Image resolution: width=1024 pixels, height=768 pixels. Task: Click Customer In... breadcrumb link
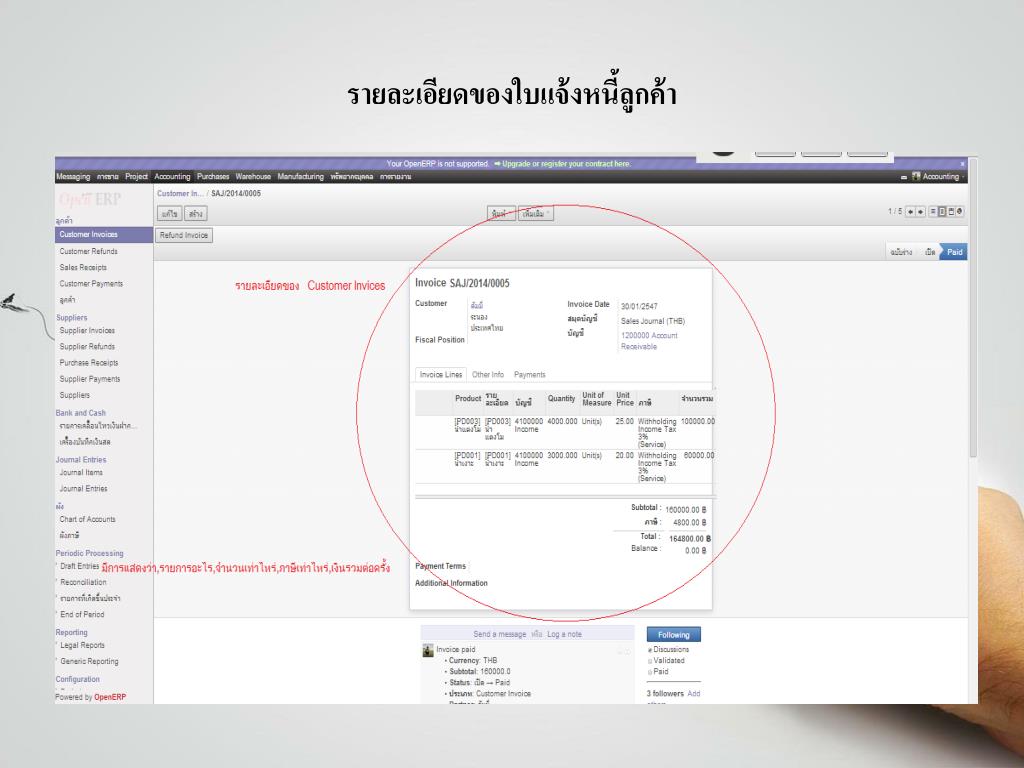(180, 193)
